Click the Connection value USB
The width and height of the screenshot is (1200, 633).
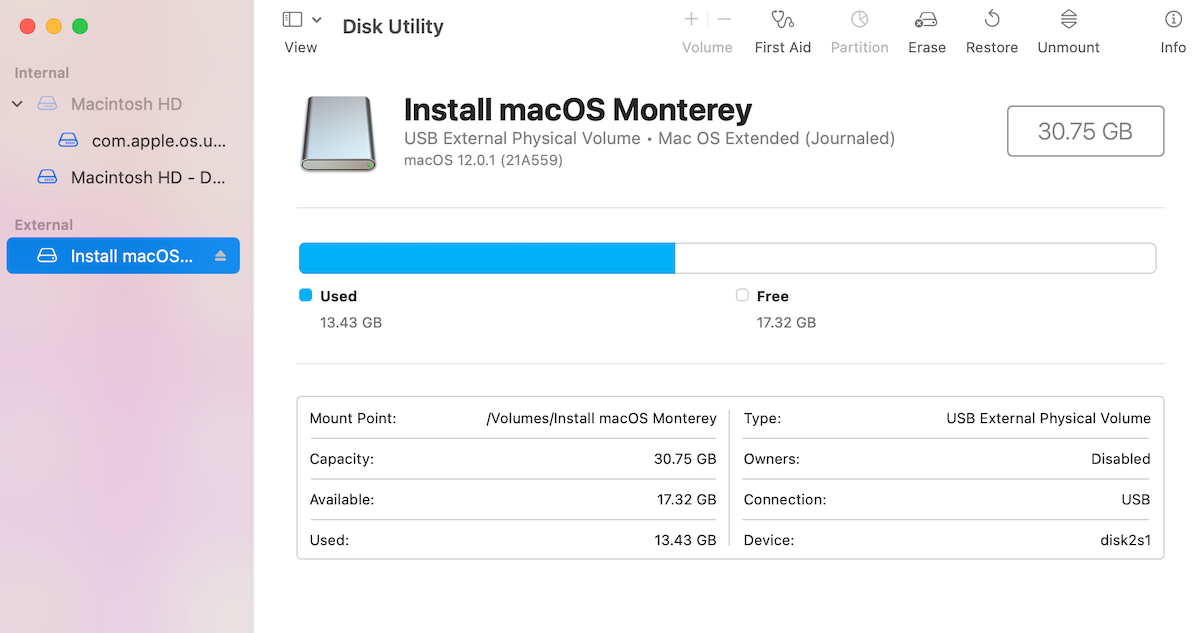tap(1135, 499)
